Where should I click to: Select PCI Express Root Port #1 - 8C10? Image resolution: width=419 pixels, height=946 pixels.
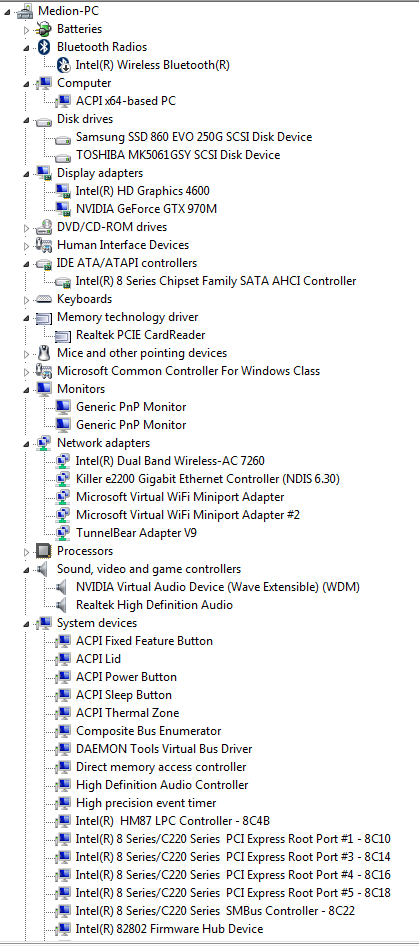tap(233, 839)
